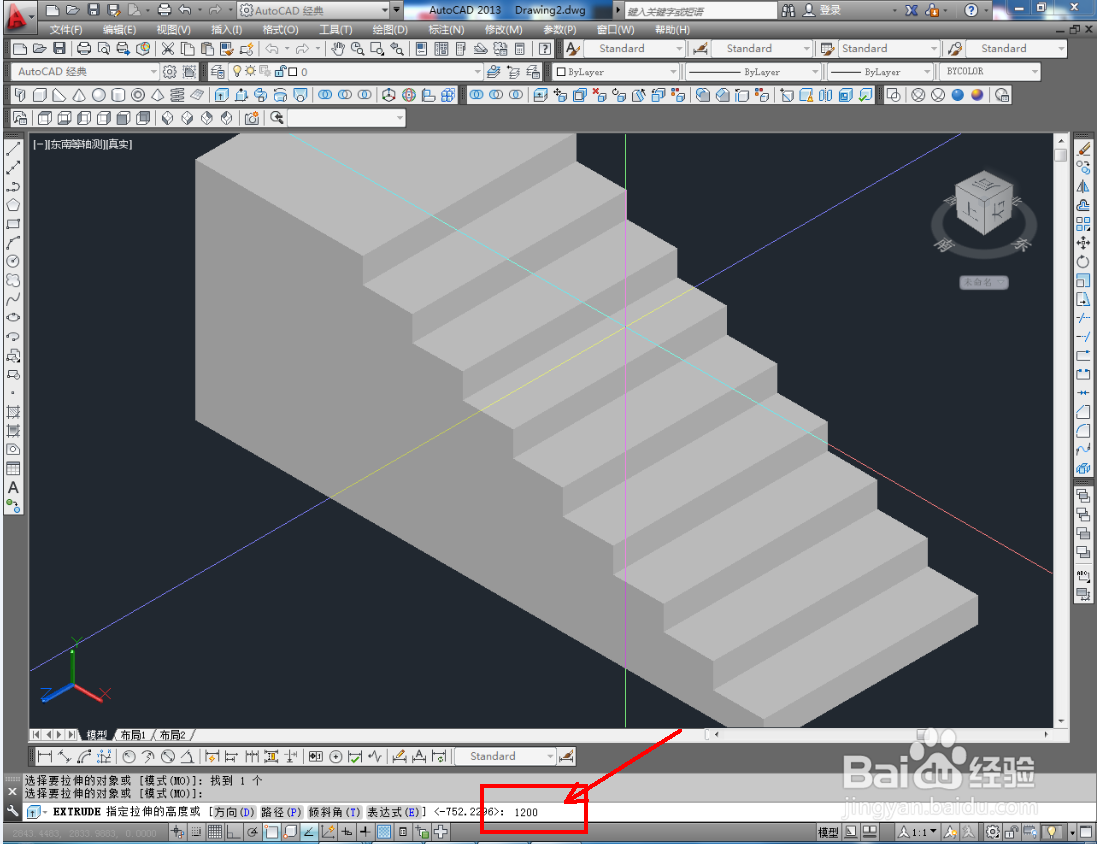Toggle Polar Tracking in status bar

click(253, 832)
